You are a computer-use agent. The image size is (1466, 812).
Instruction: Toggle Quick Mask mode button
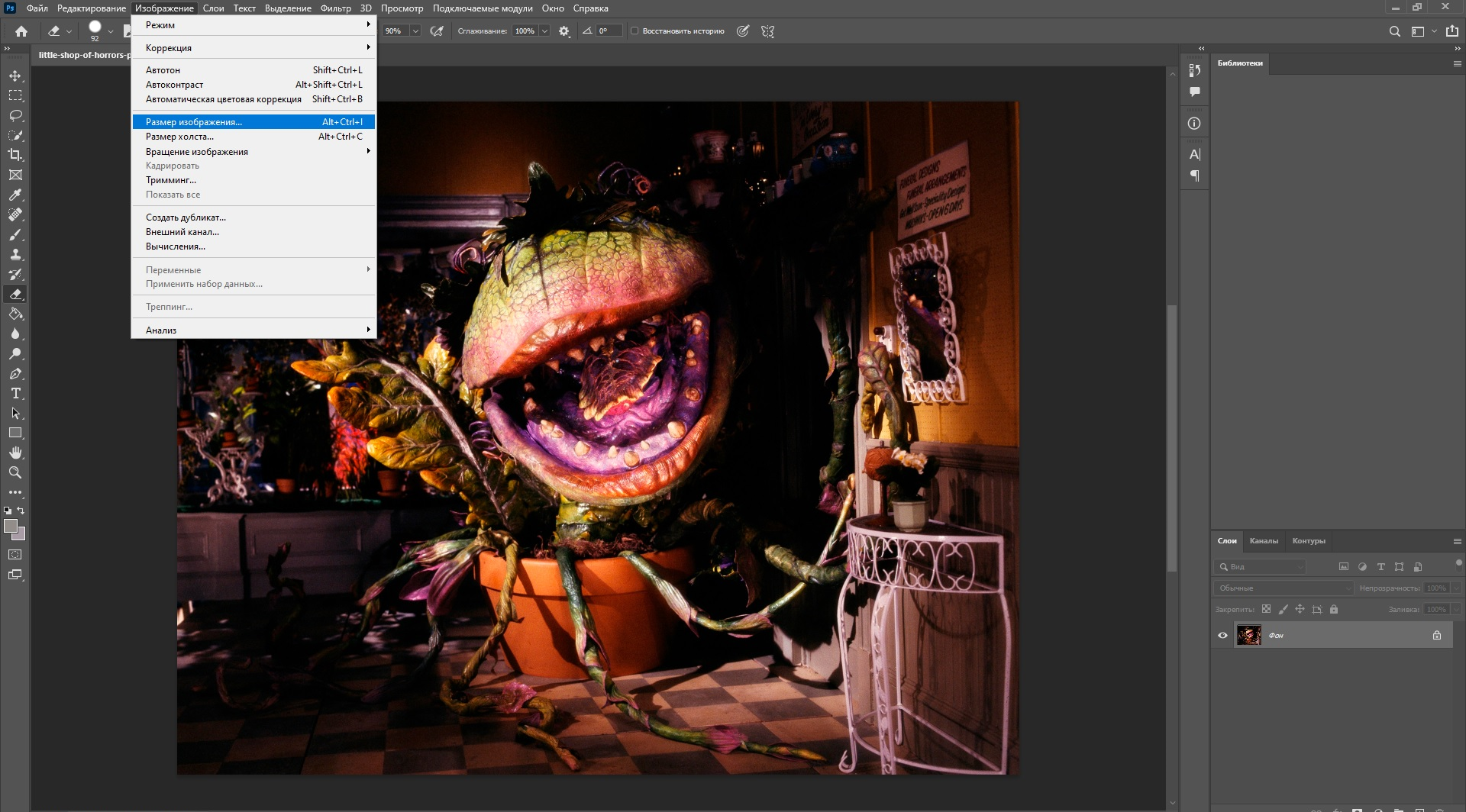[15, 555]
